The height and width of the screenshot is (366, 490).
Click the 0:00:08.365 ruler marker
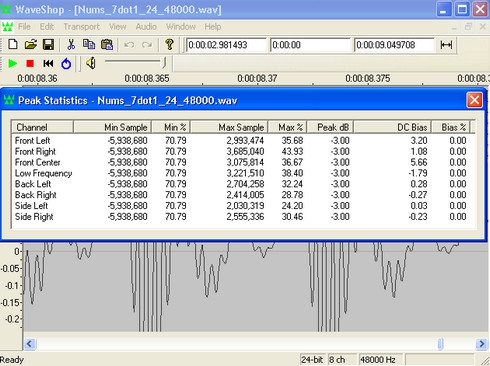pos(147,79)
